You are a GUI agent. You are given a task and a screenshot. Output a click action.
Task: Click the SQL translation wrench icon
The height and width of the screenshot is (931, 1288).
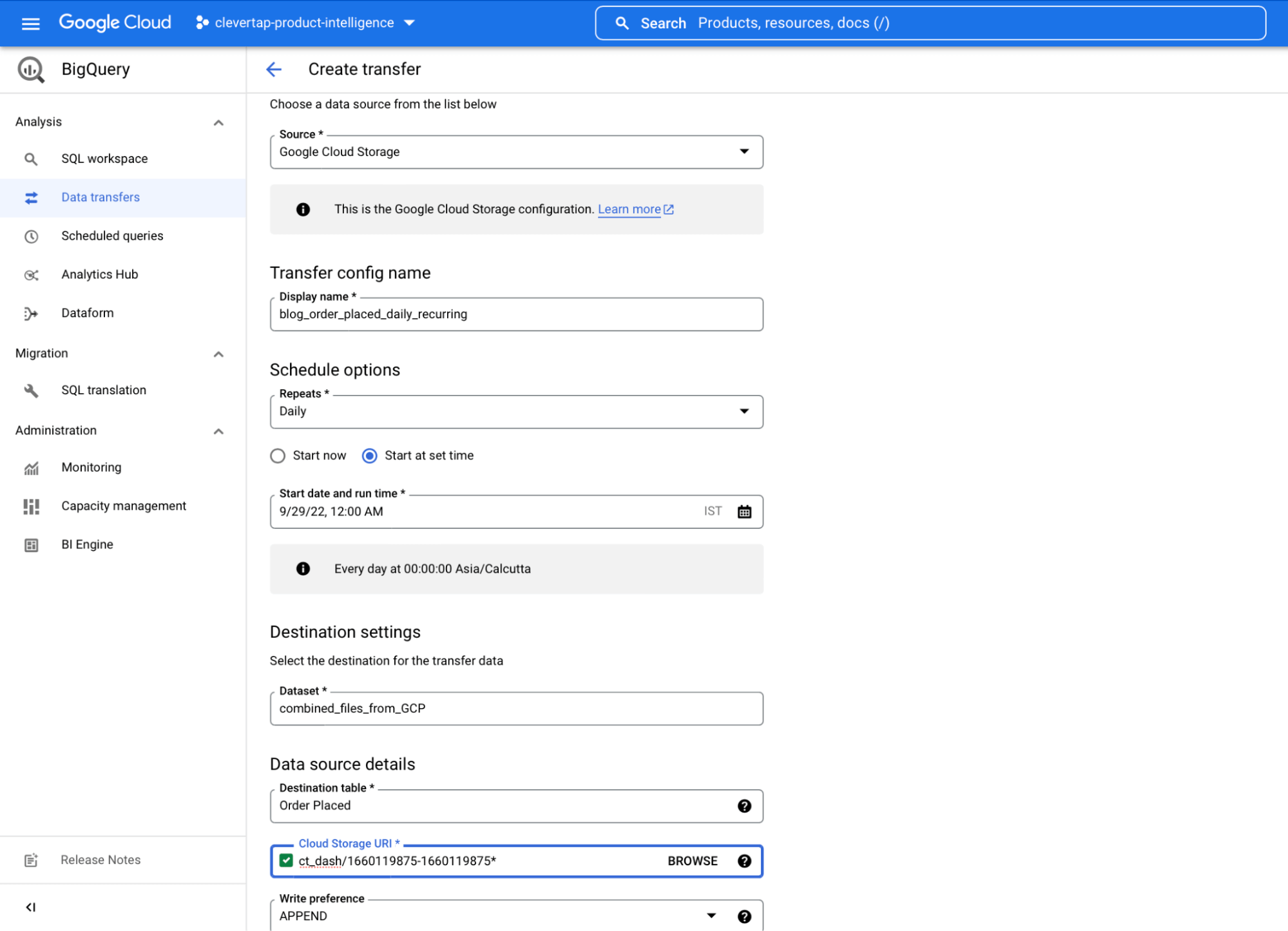point(31,390)
